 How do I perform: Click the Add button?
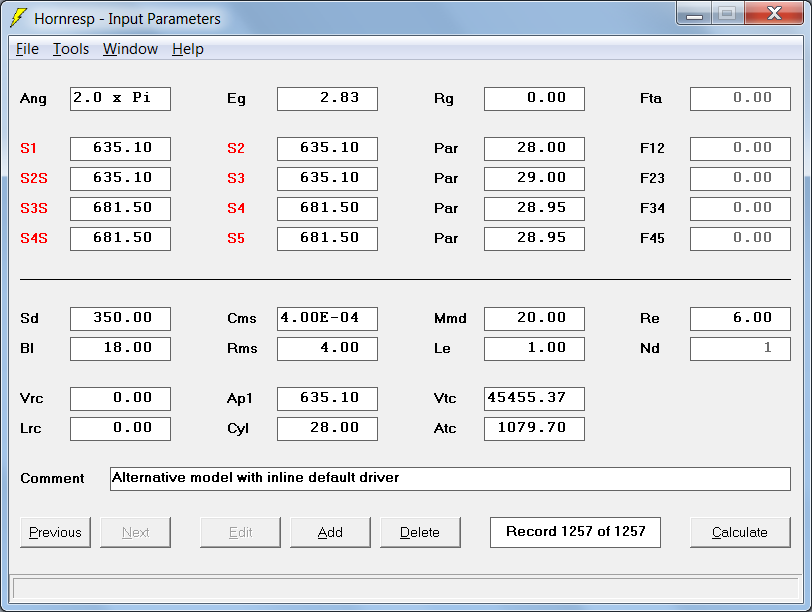point(330,532)
